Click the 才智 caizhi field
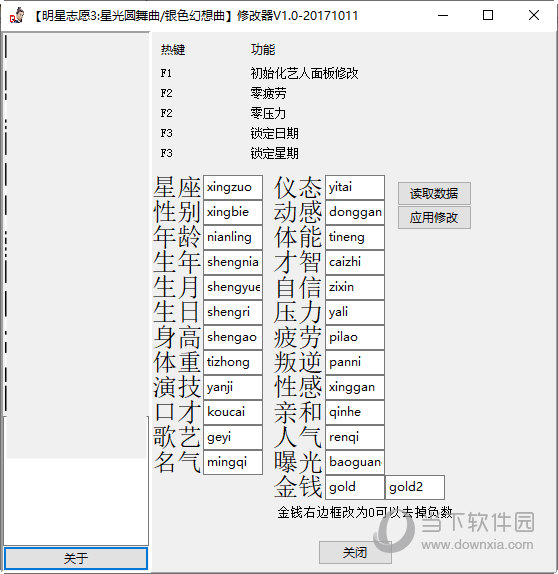This screenshot has height=574, width=558. [355, 262]
